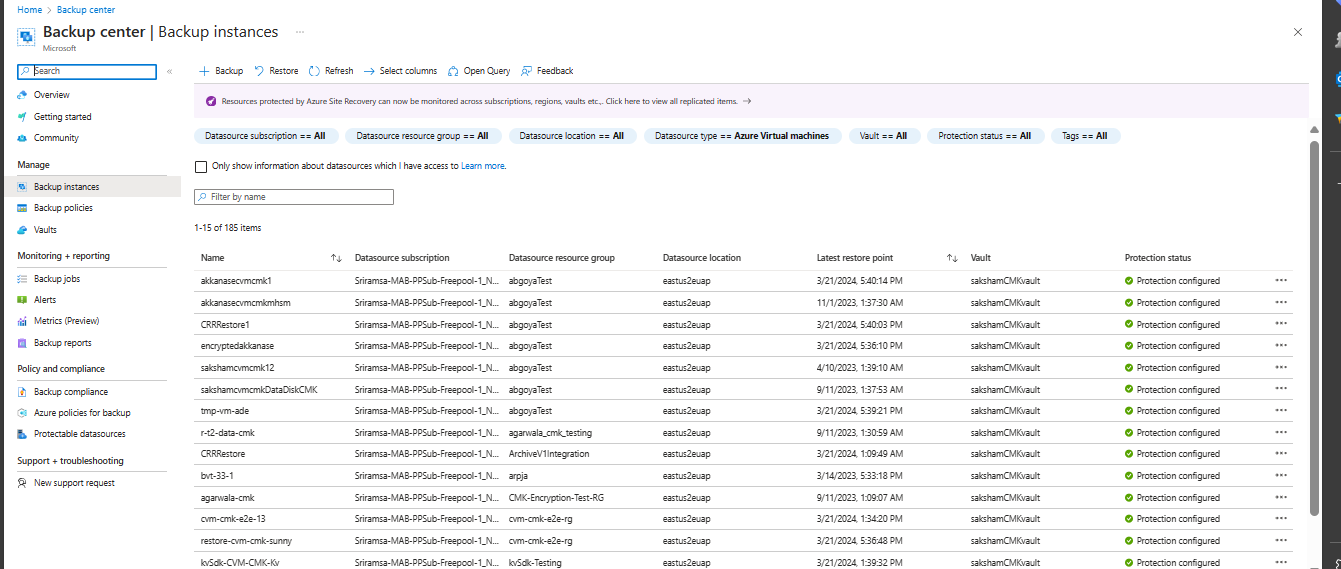Sort by Latest restore point arrows
The width and height of the screenshot is (1341, 569).
[x=952, y=258]
